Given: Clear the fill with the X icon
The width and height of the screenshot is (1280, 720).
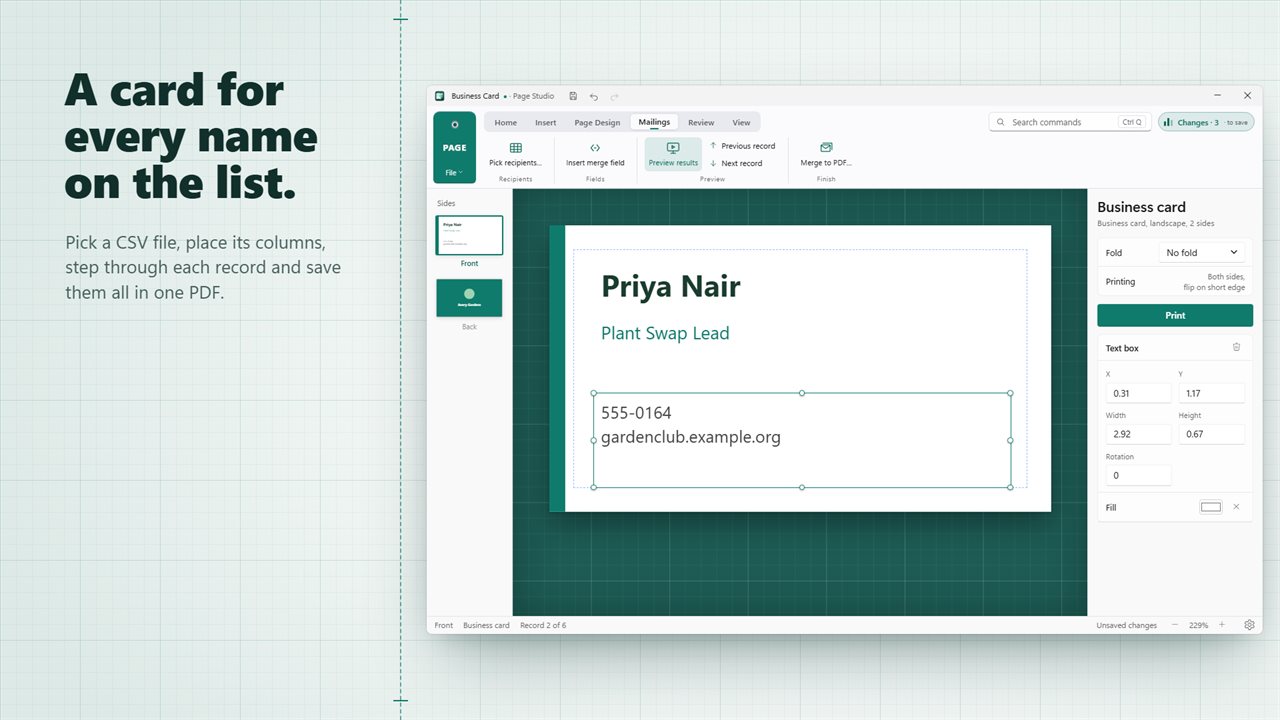Looking at the screenshot, I should tap(1236, 507).
